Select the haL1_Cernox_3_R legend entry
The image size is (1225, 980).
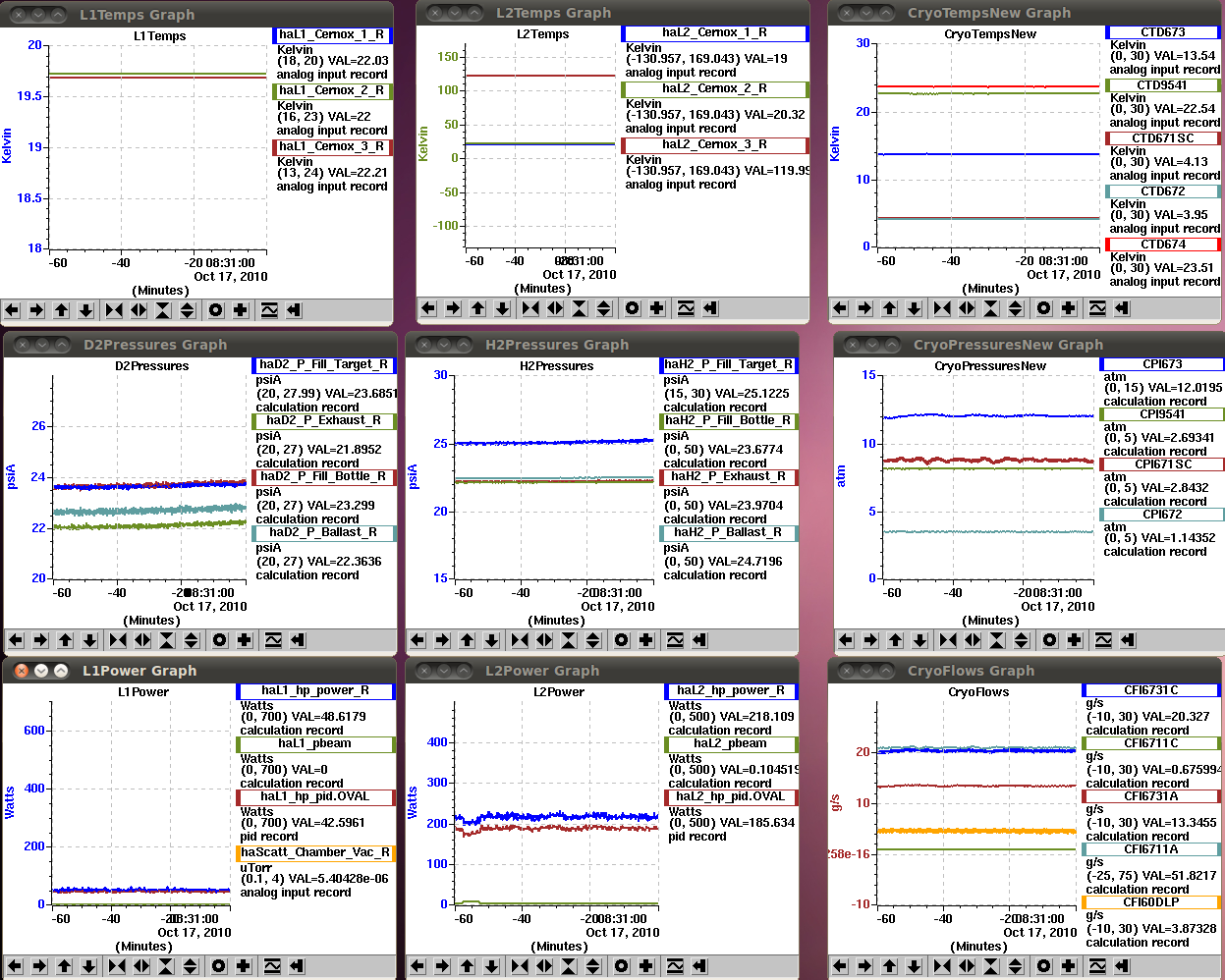click(x=331, y=146)
